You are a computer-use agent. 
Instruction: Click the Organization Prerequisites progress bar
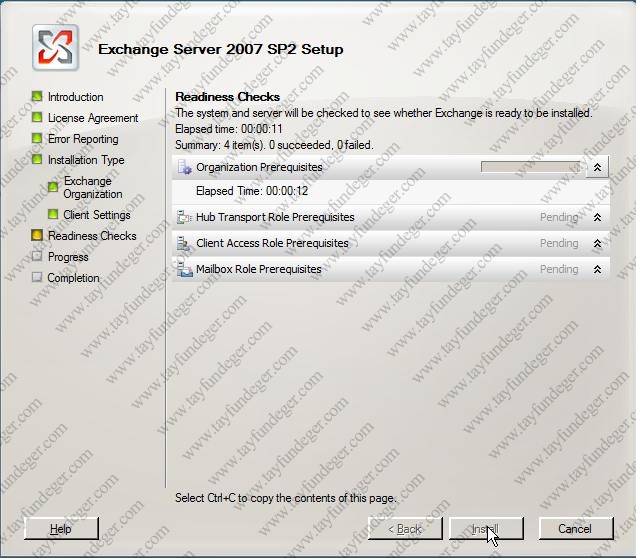point(532,167)
